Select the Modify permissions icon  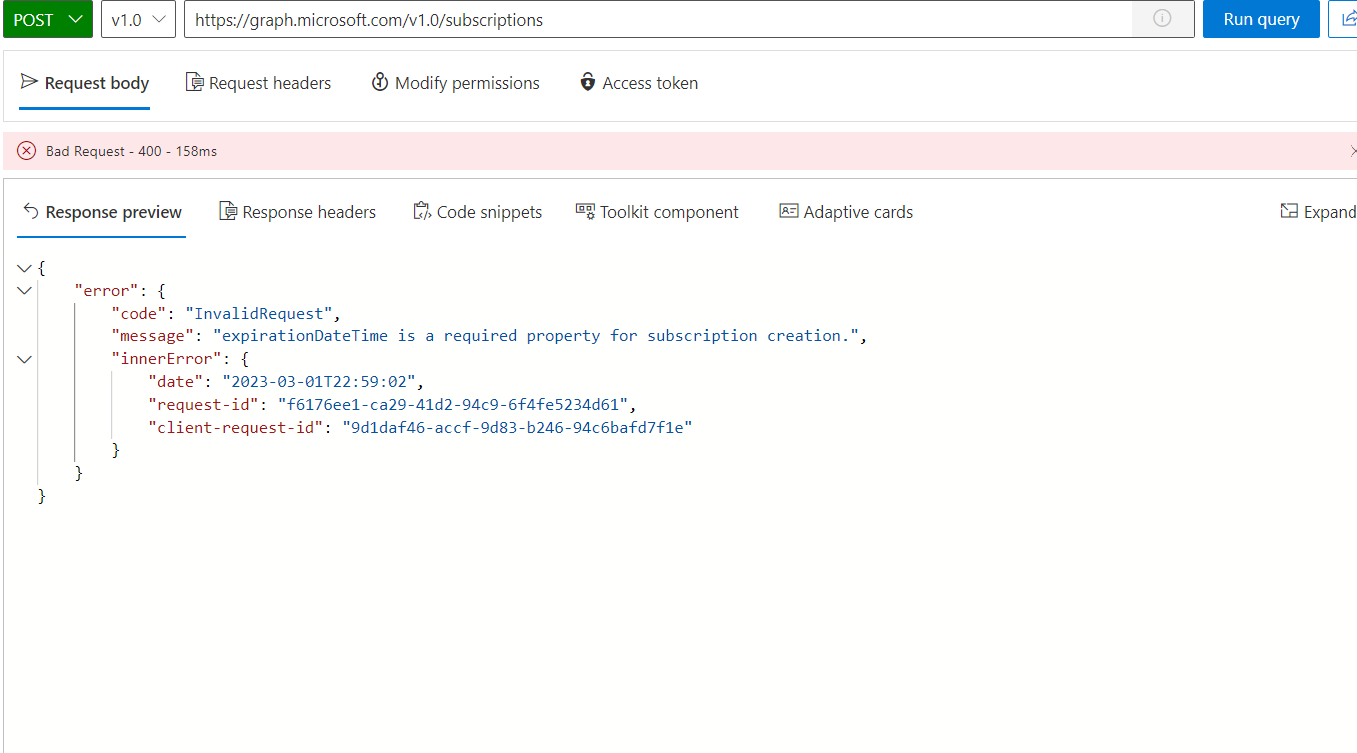pos(380,82)
